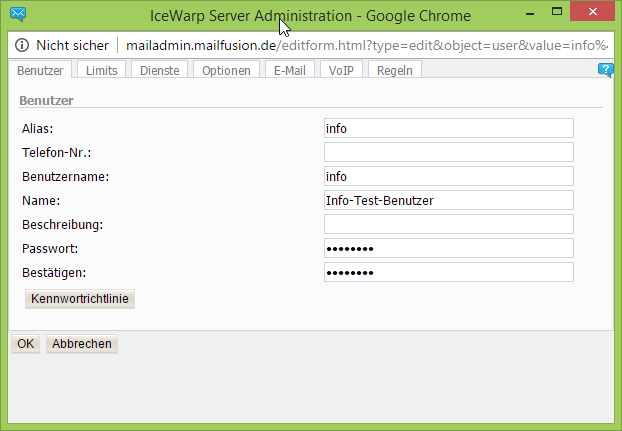Switch to the Benutzer tab

point(40,70)
